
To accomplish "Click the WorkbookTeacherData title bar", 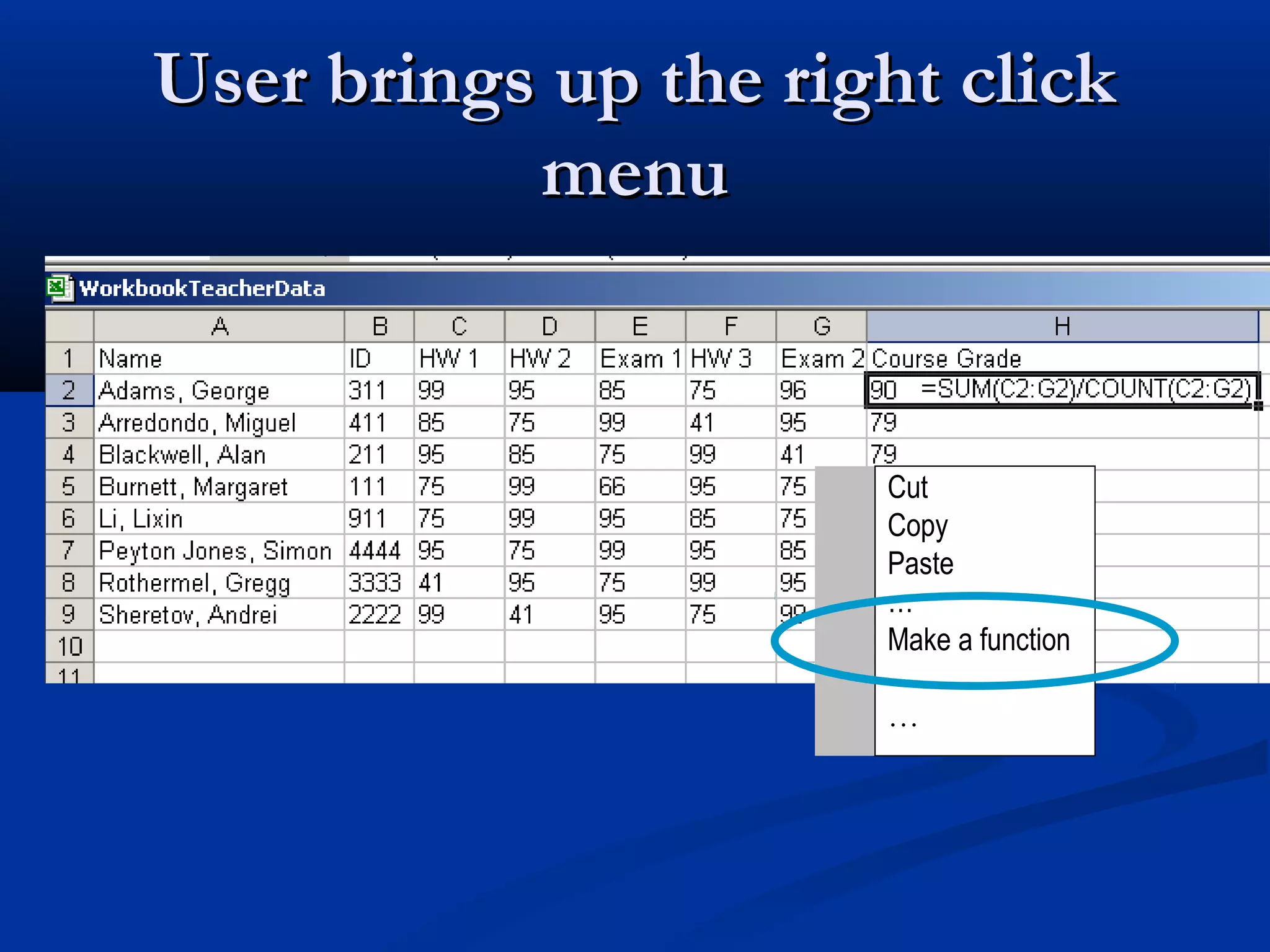I will (657, 288).
